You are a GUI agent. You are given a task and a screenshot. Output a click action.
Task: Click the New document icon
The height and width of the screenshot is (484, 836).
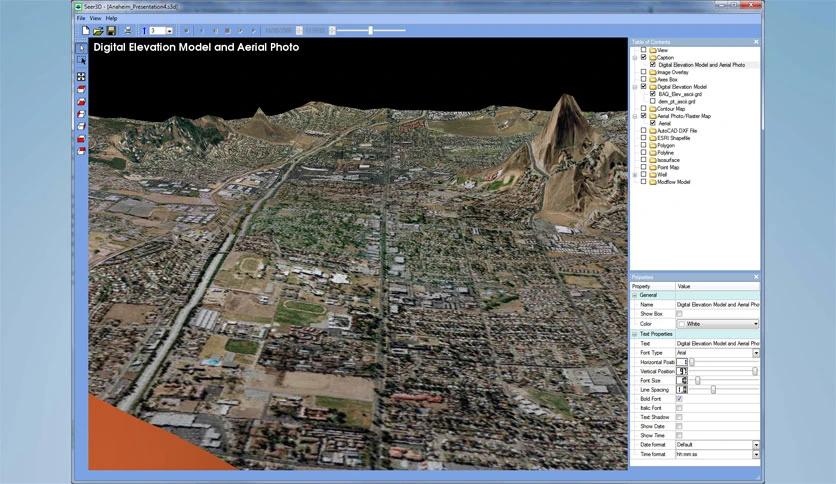coord(86,31)
